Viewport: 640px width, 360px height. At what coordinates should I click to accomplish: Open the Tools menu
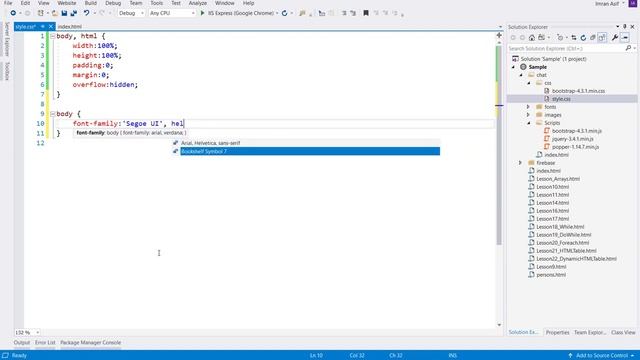[x=157, y=3]
